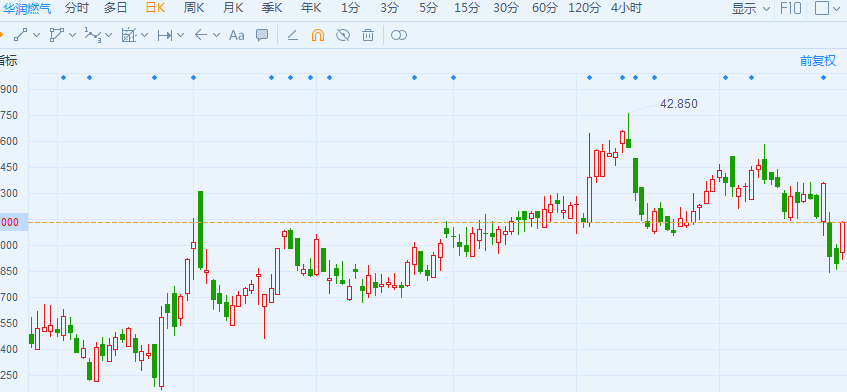The image size is (847, 392).
Task: Expand the line tool options arrow
Action: (x=37, y=35)
